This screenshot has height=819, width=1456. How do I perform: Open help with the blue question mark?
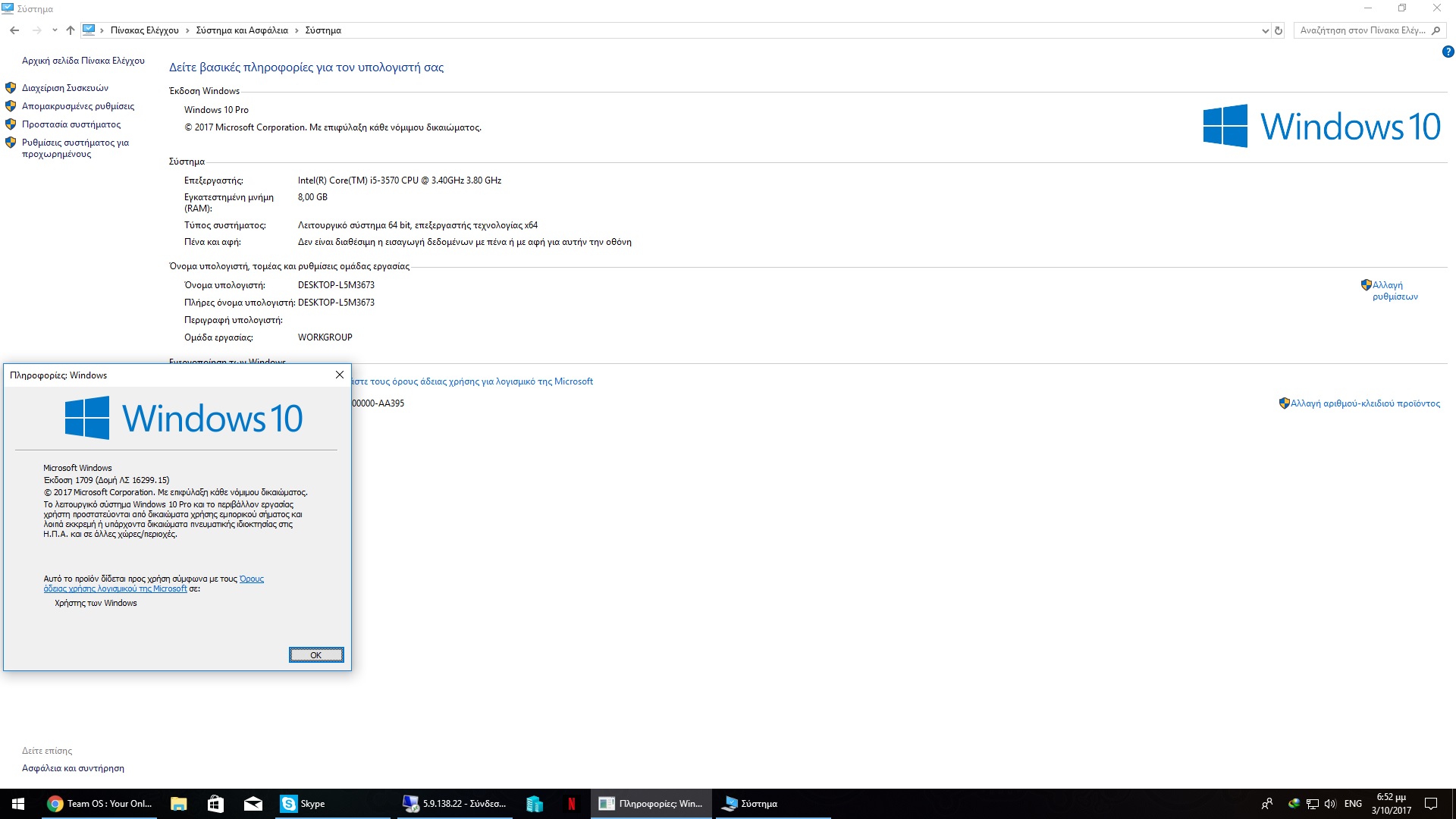(x=1448, y=52)
